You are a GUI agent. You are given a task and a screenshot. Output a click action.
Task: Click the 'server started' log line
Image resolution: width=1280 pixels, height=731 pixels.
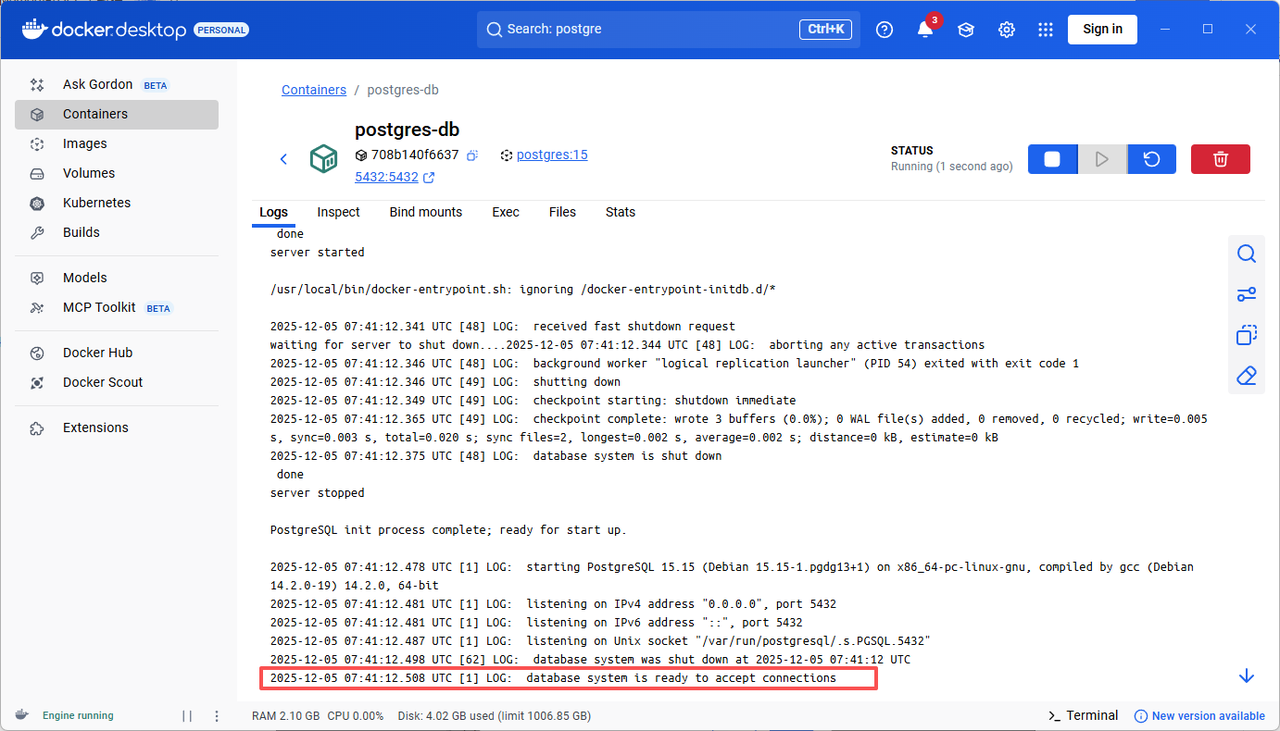tap(317, 252)
